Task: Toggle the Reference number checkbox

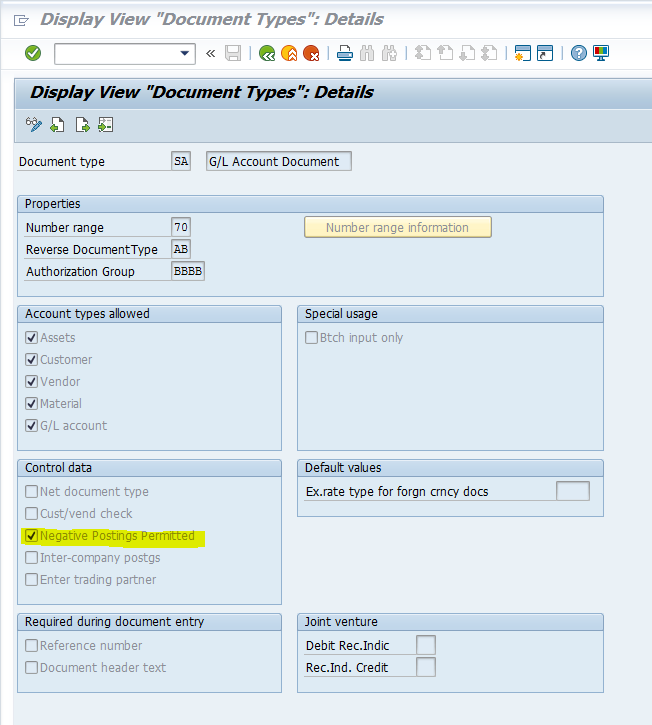Action: pos(31,645)
